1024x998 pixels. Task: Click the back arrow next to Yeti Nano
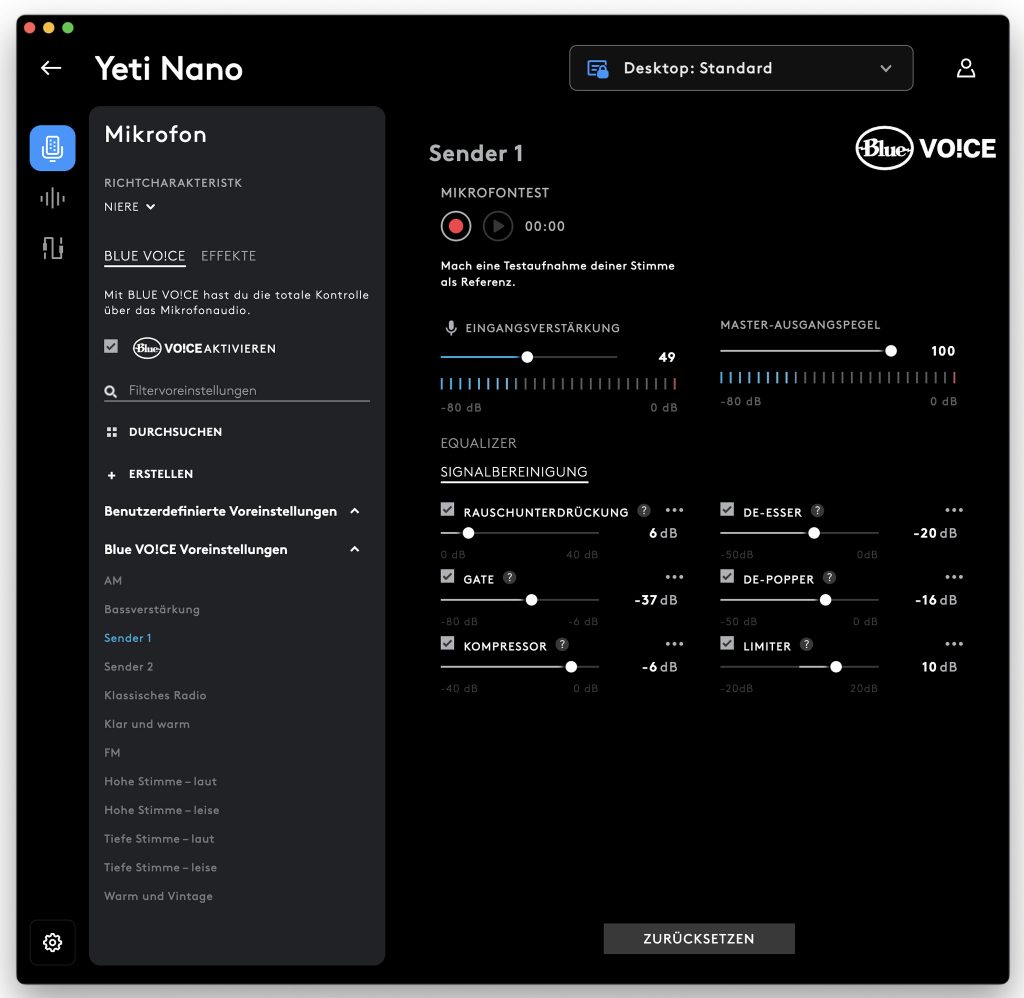tap(51, 68)
